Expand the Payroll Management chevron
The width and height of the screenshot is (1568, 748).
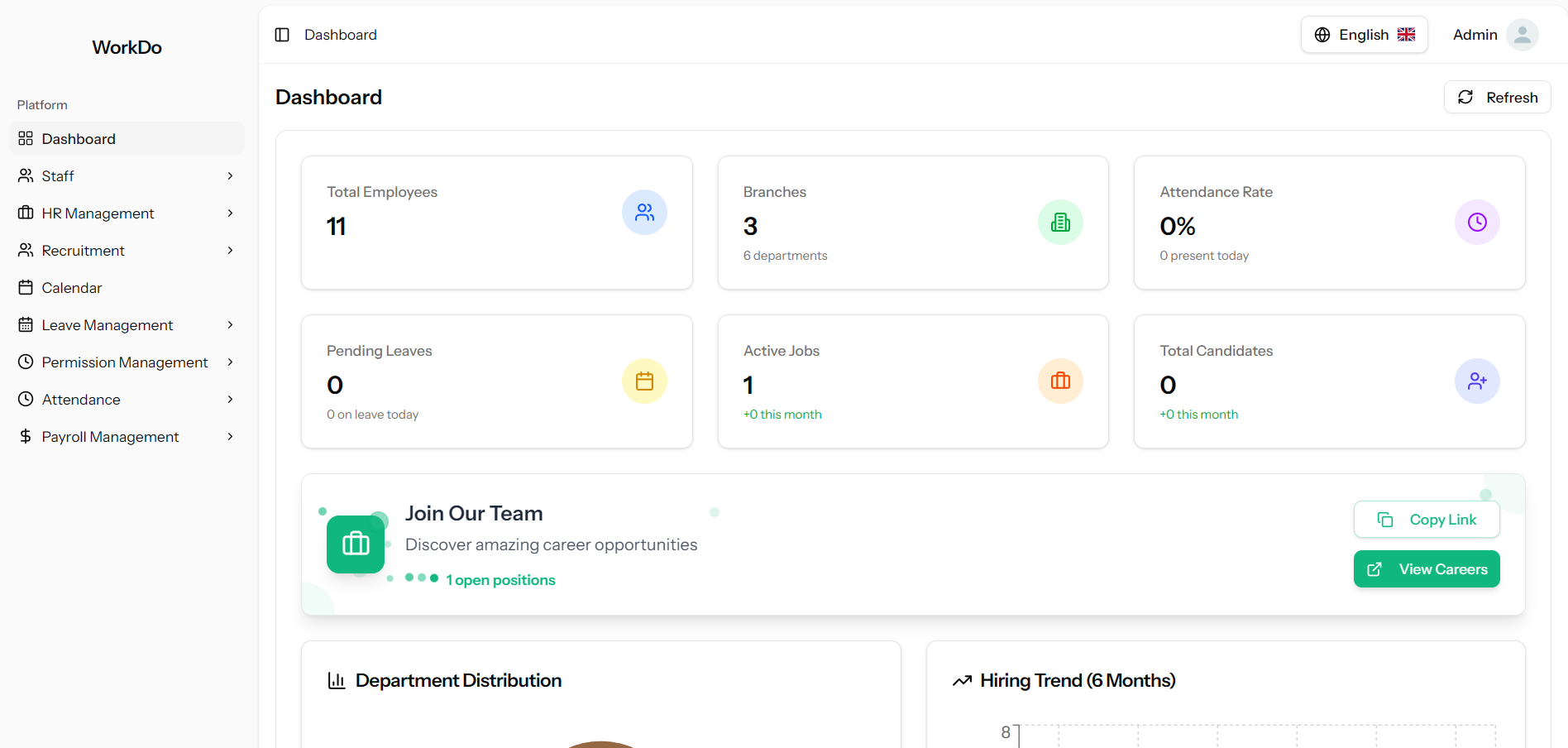tap(230, 436)
